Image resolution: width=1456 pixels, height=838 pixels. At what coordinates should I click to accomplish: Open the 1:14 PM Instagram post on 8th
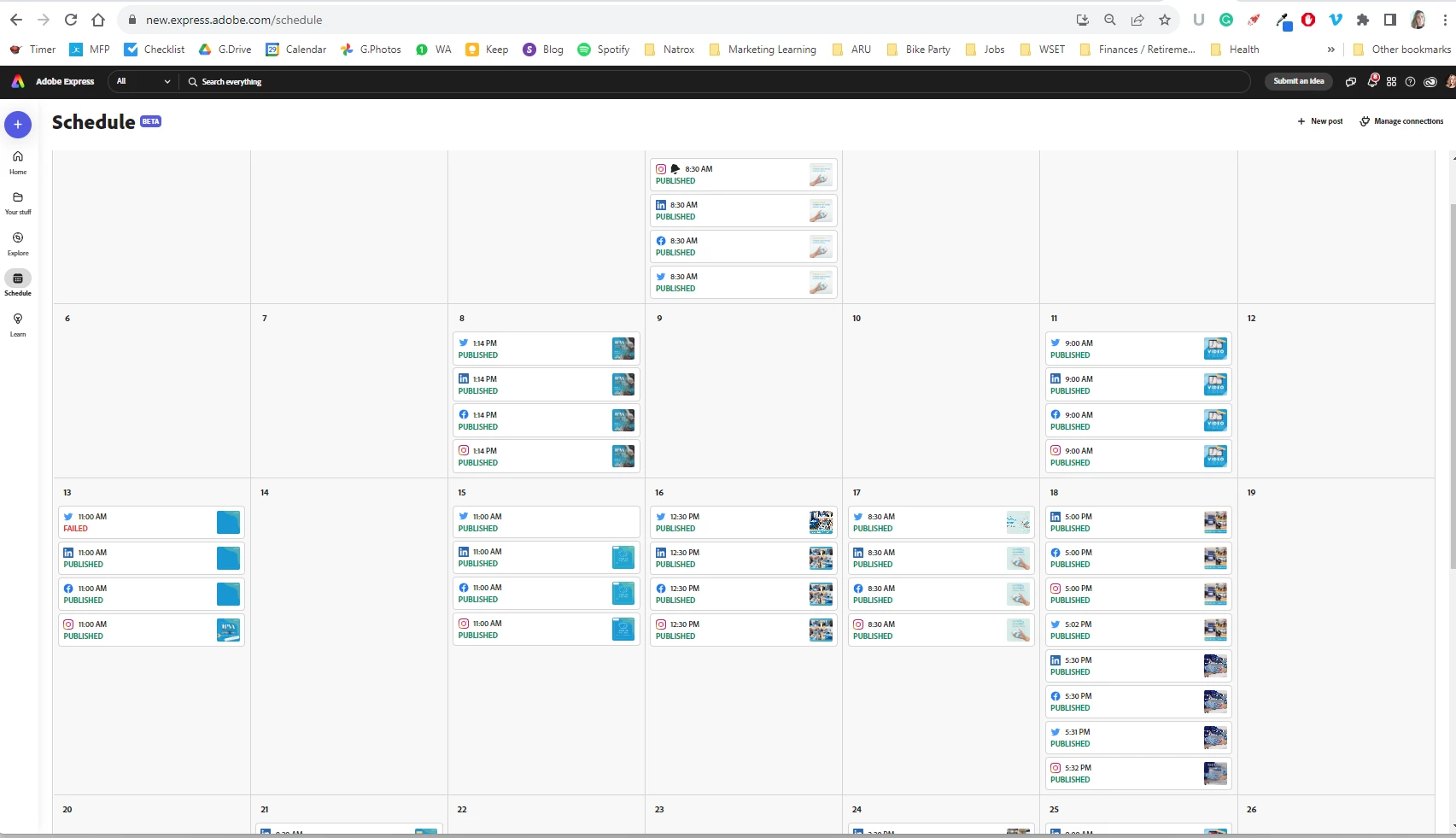click(547, 456)
